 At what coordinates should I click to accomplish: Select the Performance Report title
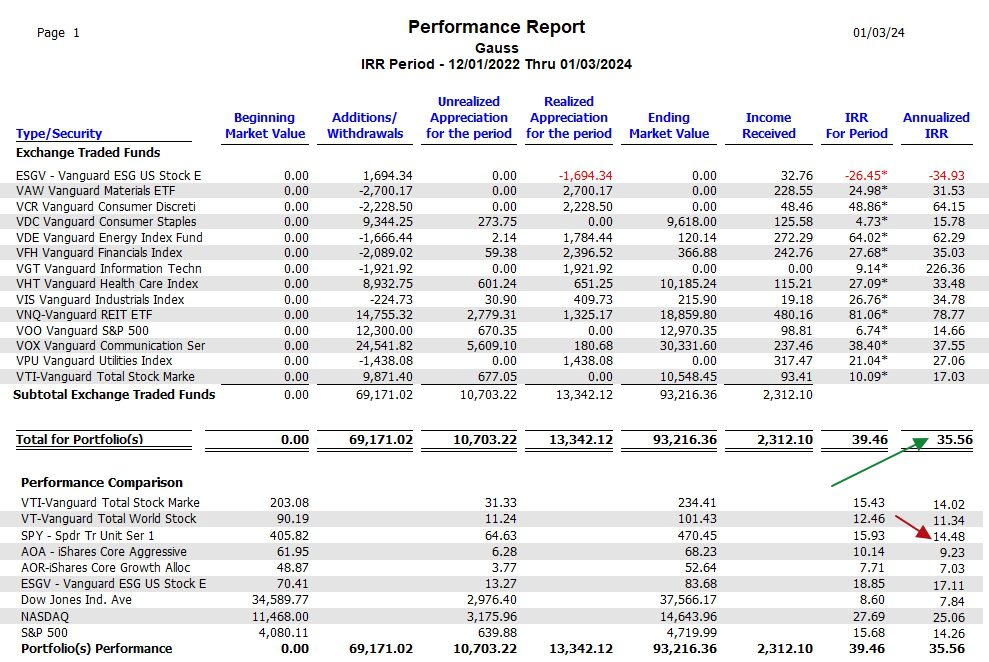click(x=496, y=27)
